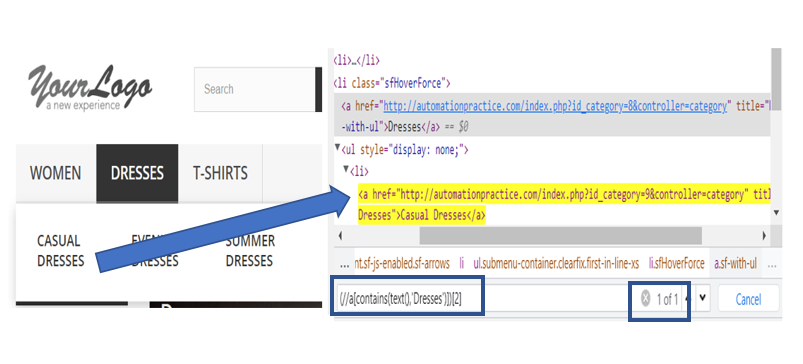Viewport: 803px width, 364px height.
Task: Open the T-SHIRTS menu tab
Action: point(220,173)
